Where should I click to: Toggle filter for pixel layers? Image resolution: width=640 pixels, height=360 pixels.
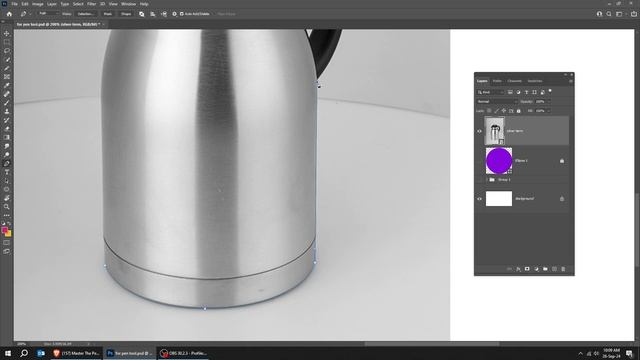(510, 92)
